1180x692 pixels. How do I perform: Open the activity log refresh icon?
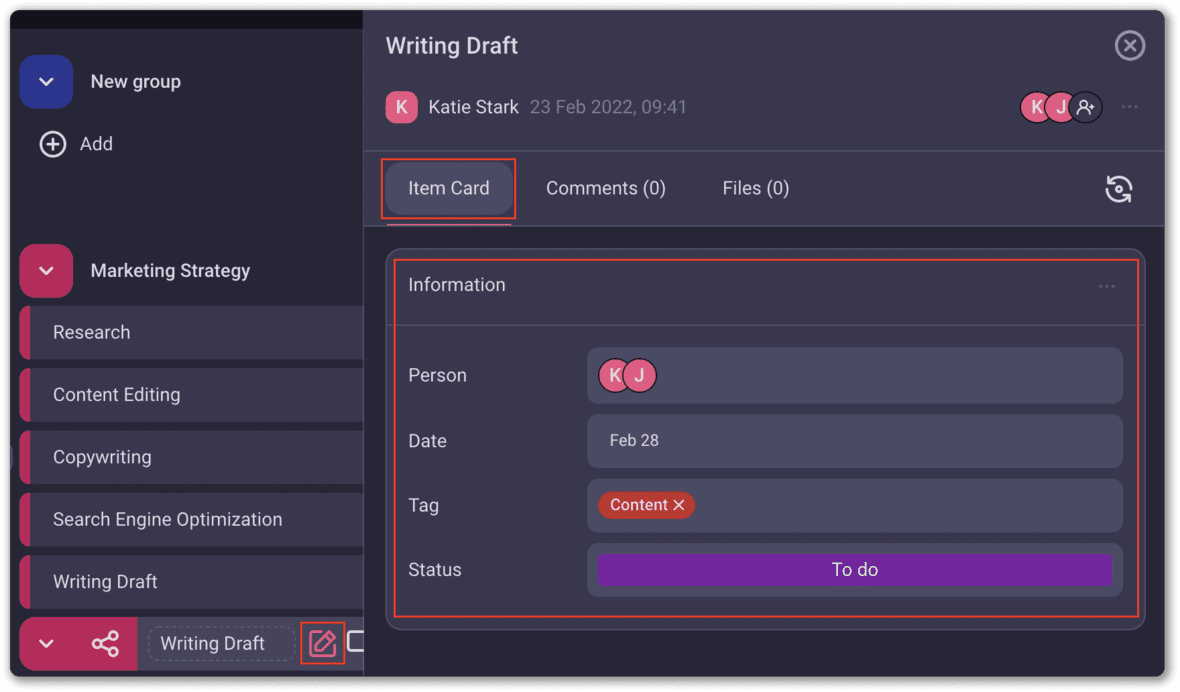pyautogui.click(x=1119, y=188)
